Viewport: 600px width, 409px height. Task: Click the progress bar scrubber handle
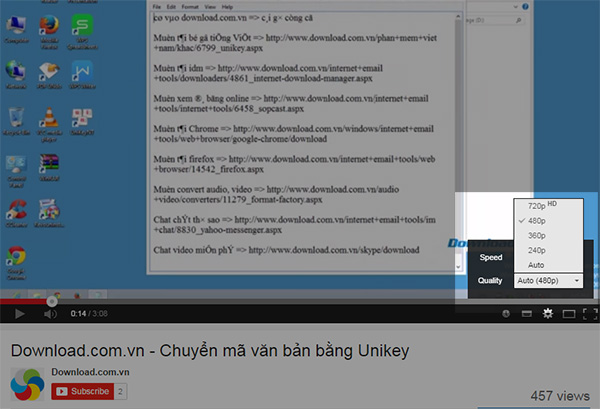pos(52,301)
